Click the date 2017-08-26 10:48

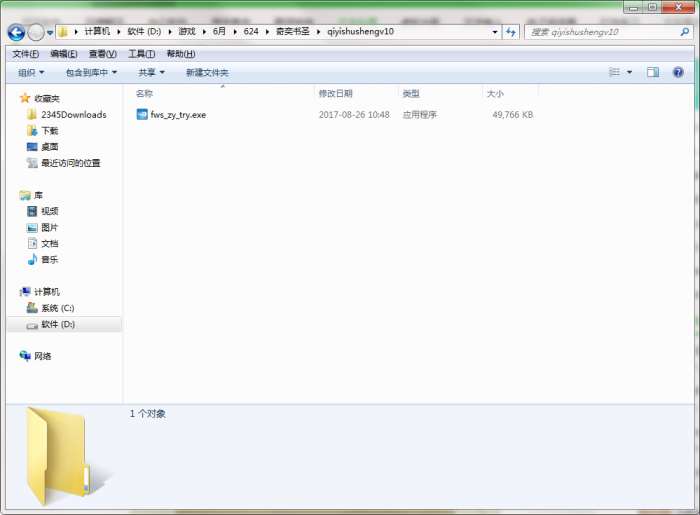click(354, 115)
